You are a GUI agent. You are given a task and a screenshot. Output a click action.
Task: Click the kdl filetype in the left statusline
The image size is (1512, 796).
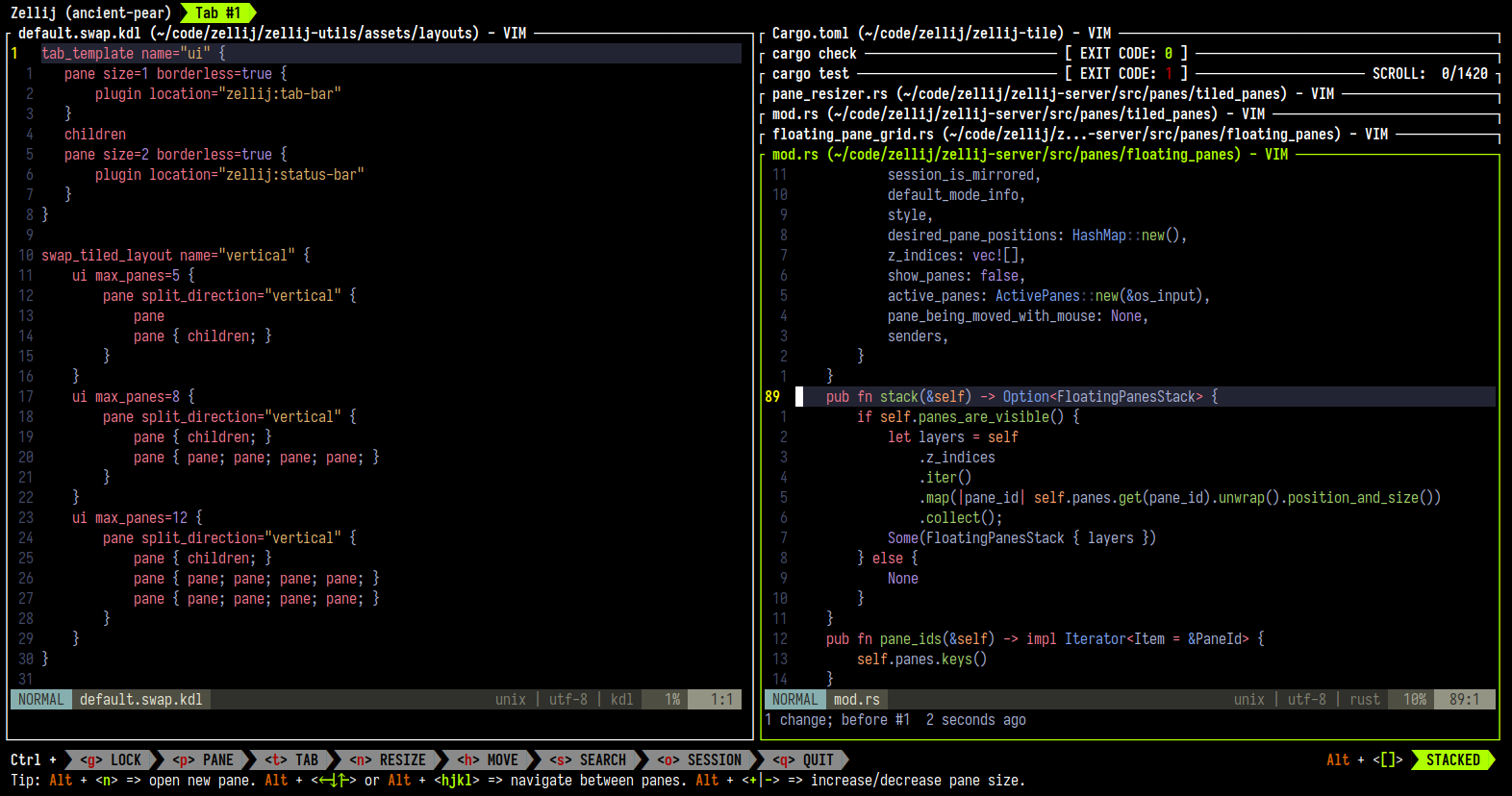(622, 699)
